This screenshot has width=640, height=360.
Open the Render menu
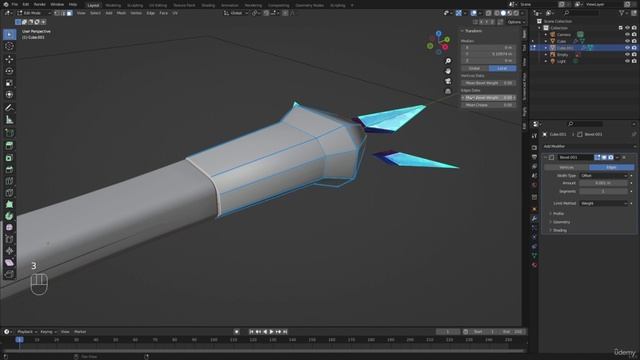(40, 4)
